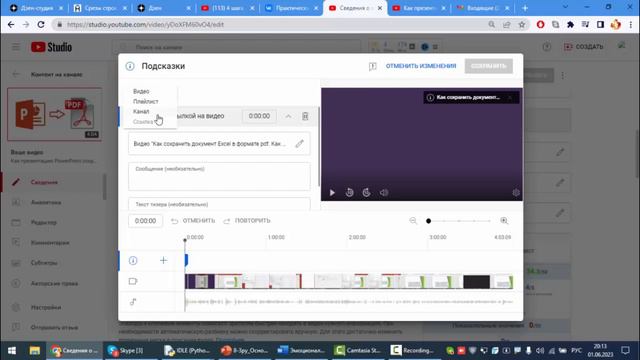
Task: Open preview player settings gear
Action: [516, 193]
